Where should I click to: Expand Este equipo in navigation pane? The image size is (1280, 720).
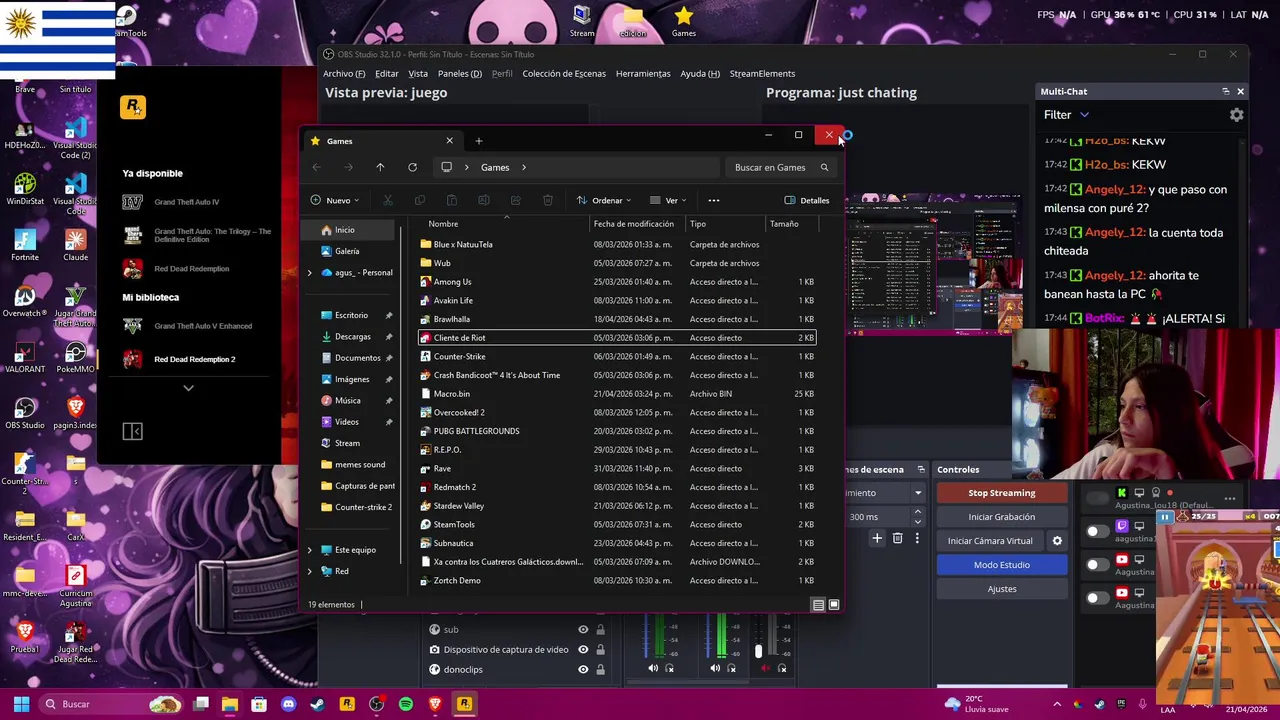pos(309,550)
